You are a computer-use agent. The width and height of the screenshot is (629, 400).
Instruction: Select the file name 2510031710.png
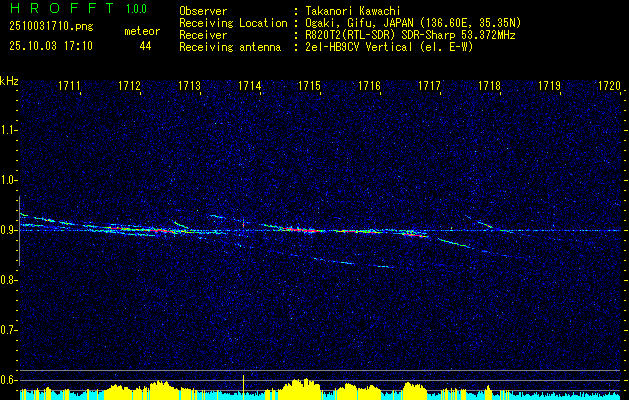pyautogui.click(x=51, y=27)
